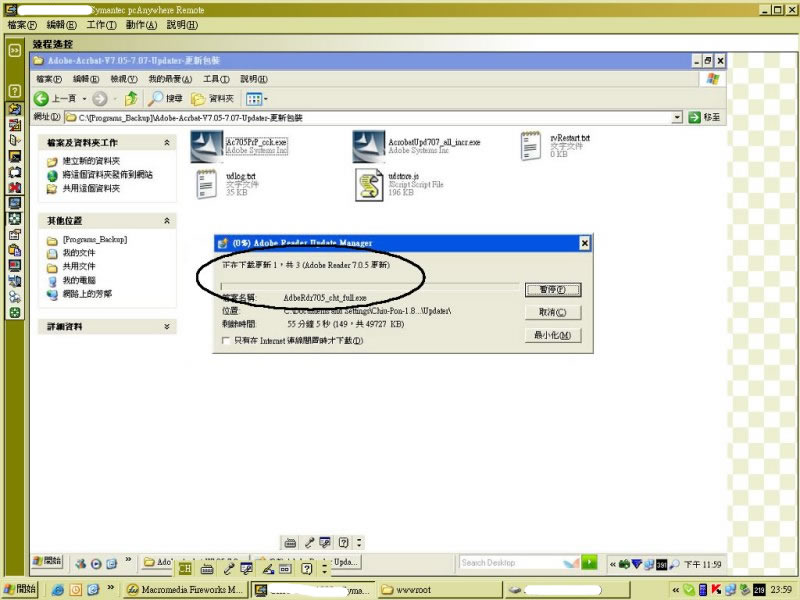Click the Explorer address bar path field

(x=369, y=118)
